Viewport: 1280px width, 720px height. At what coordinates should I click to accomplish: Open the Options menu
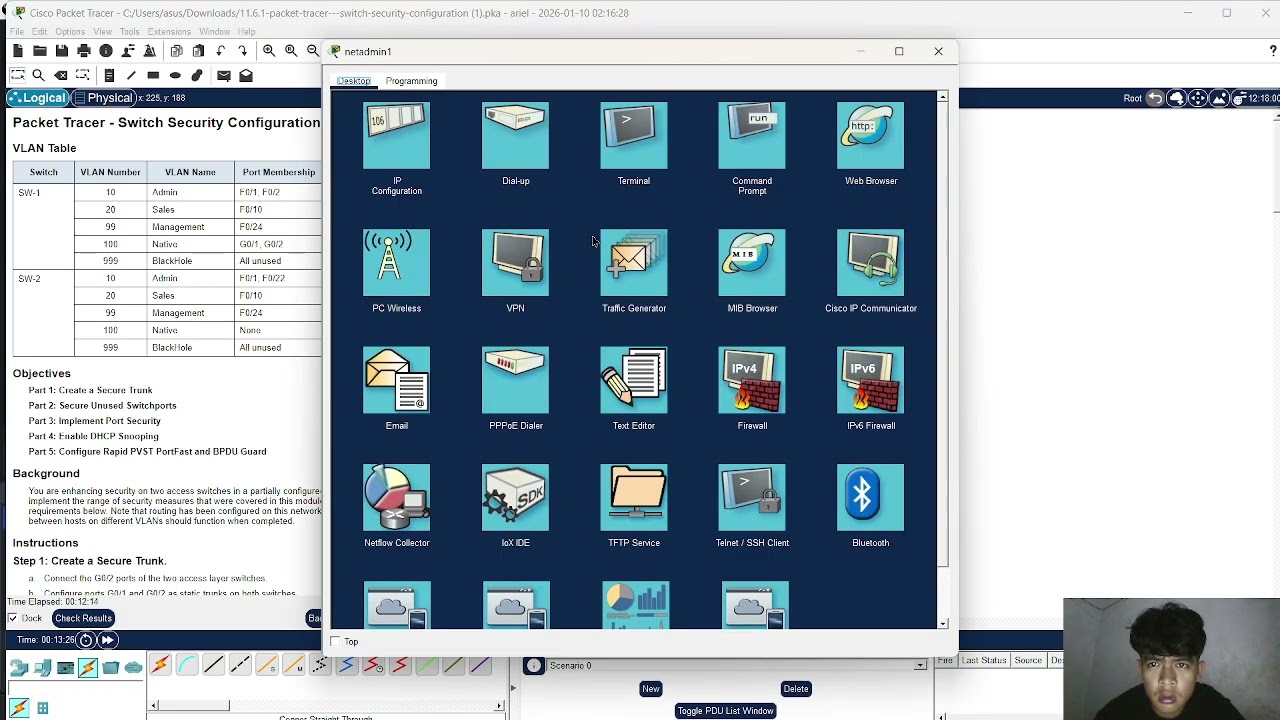point(70,32)
